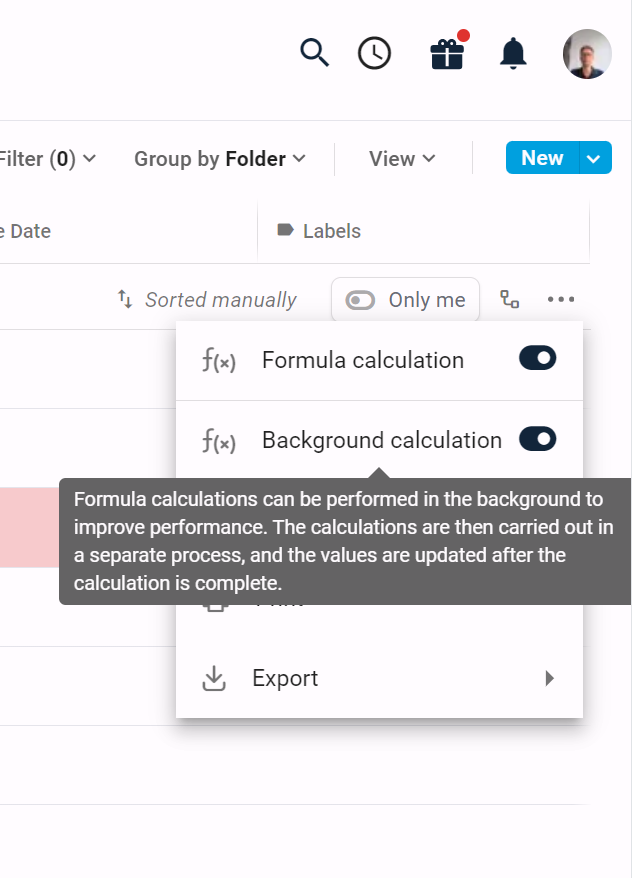Image resolution: width=632 pixels, height=878 pixels.
Task: Expand the arrow next to New button
Action: tap(594, 158)
